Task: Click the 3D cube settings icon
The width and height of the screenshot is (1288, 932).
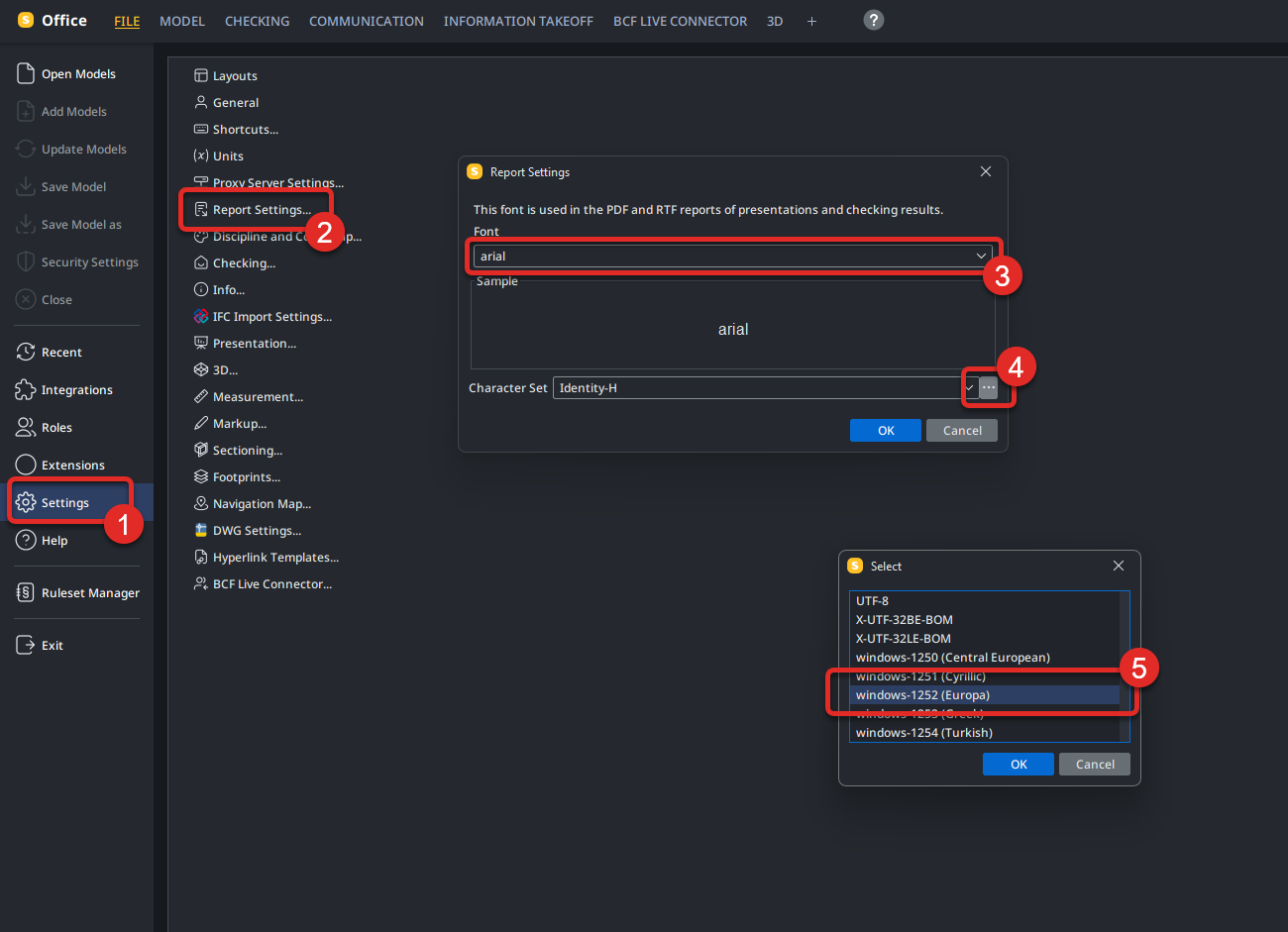Action: point(201,369)
